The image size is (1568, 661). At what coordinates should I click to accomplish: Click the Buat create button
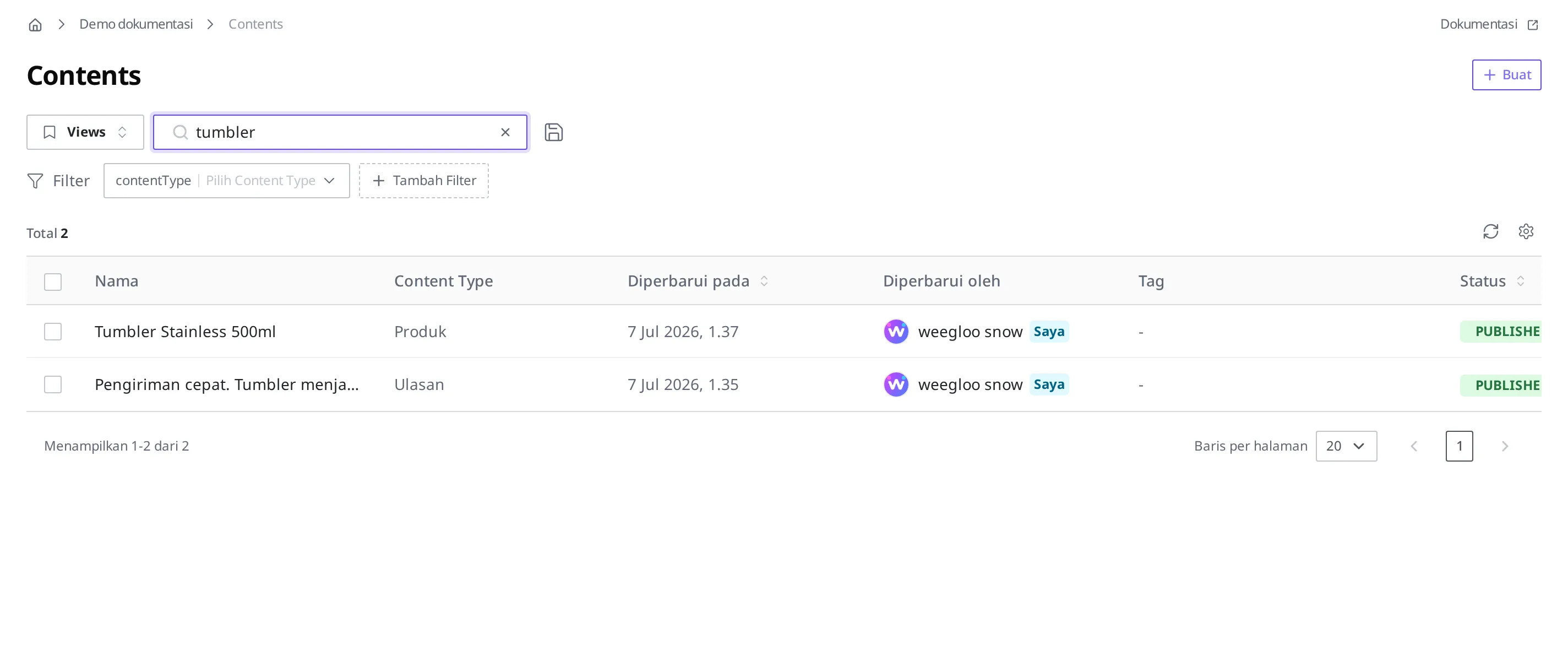click(x=1506, y=75)
